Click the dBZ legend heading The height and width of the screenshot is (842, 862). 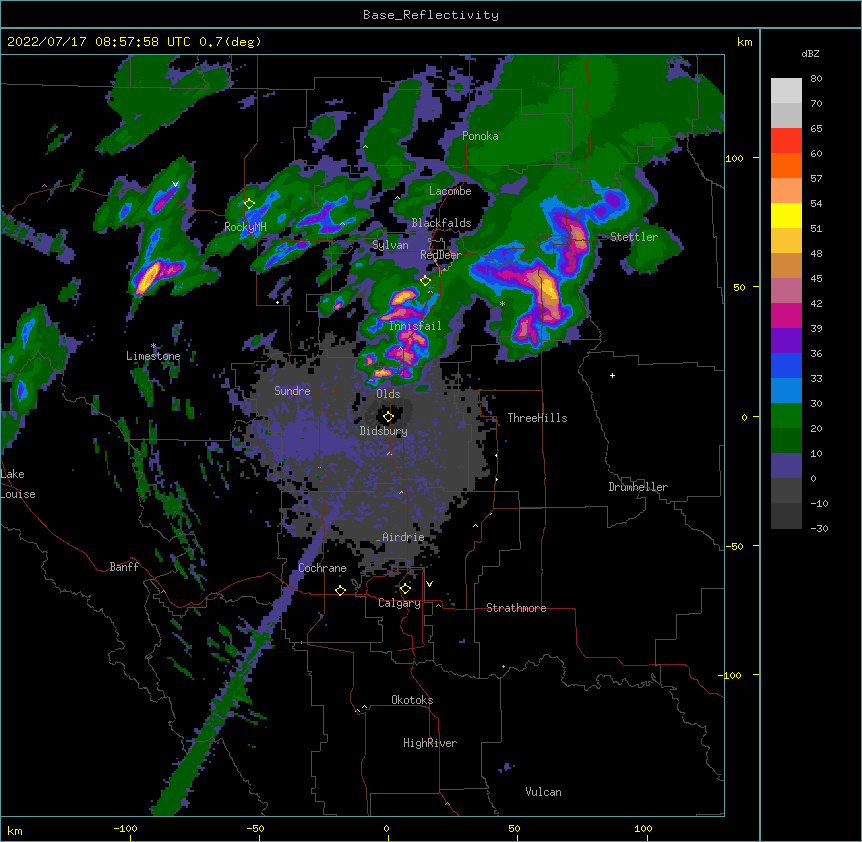click(810, 53)
